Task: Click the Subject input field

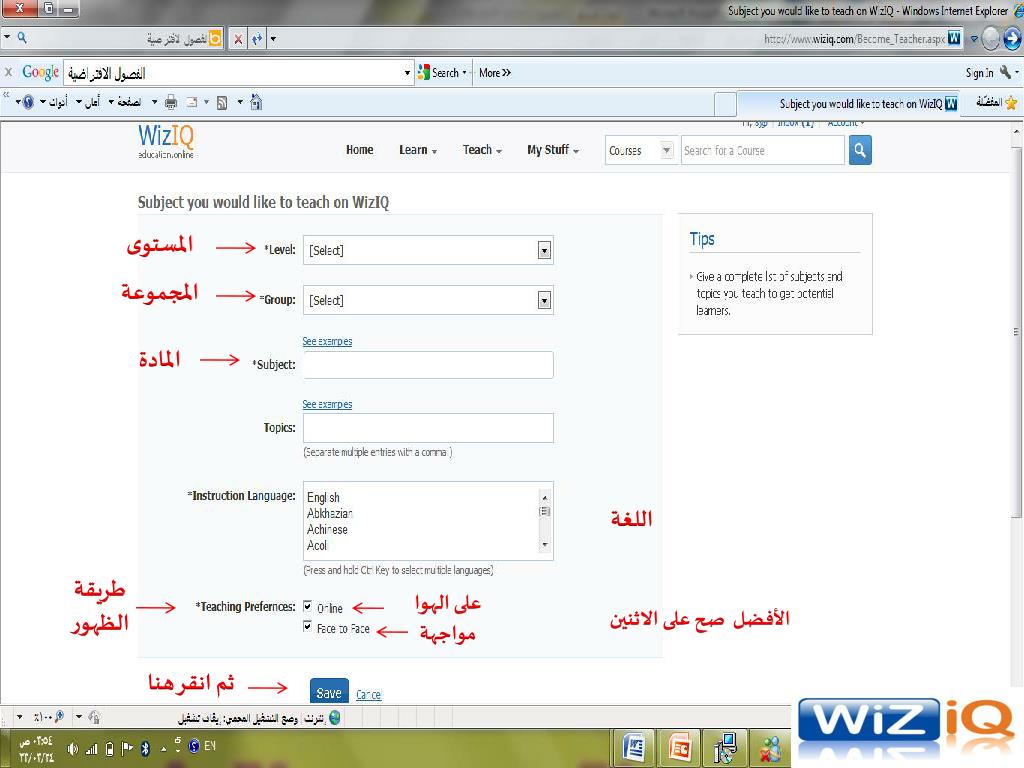Action: [x=428, y=364]
